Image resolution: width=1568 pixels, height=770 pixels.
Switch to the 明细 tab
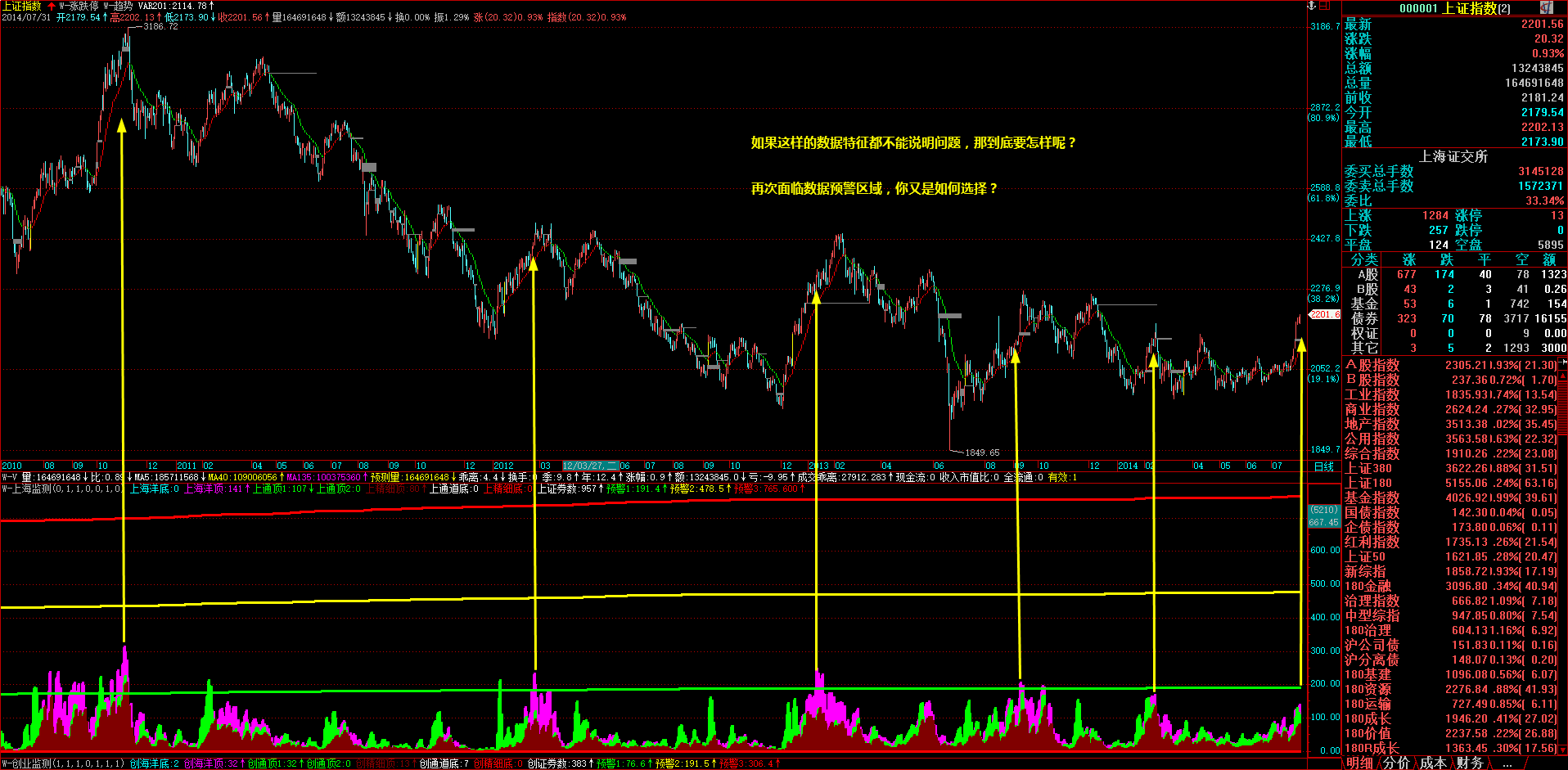1359,763
